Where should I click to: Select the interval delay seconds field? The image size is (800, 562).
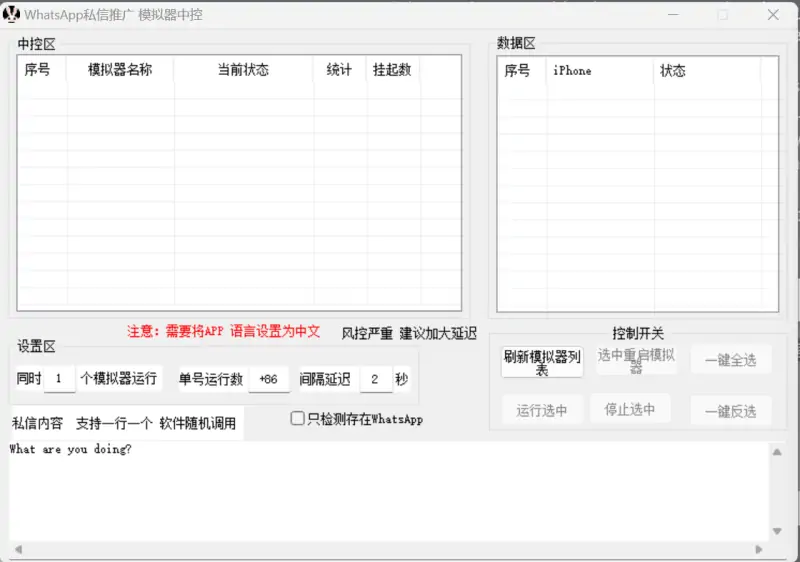[375, 379]
